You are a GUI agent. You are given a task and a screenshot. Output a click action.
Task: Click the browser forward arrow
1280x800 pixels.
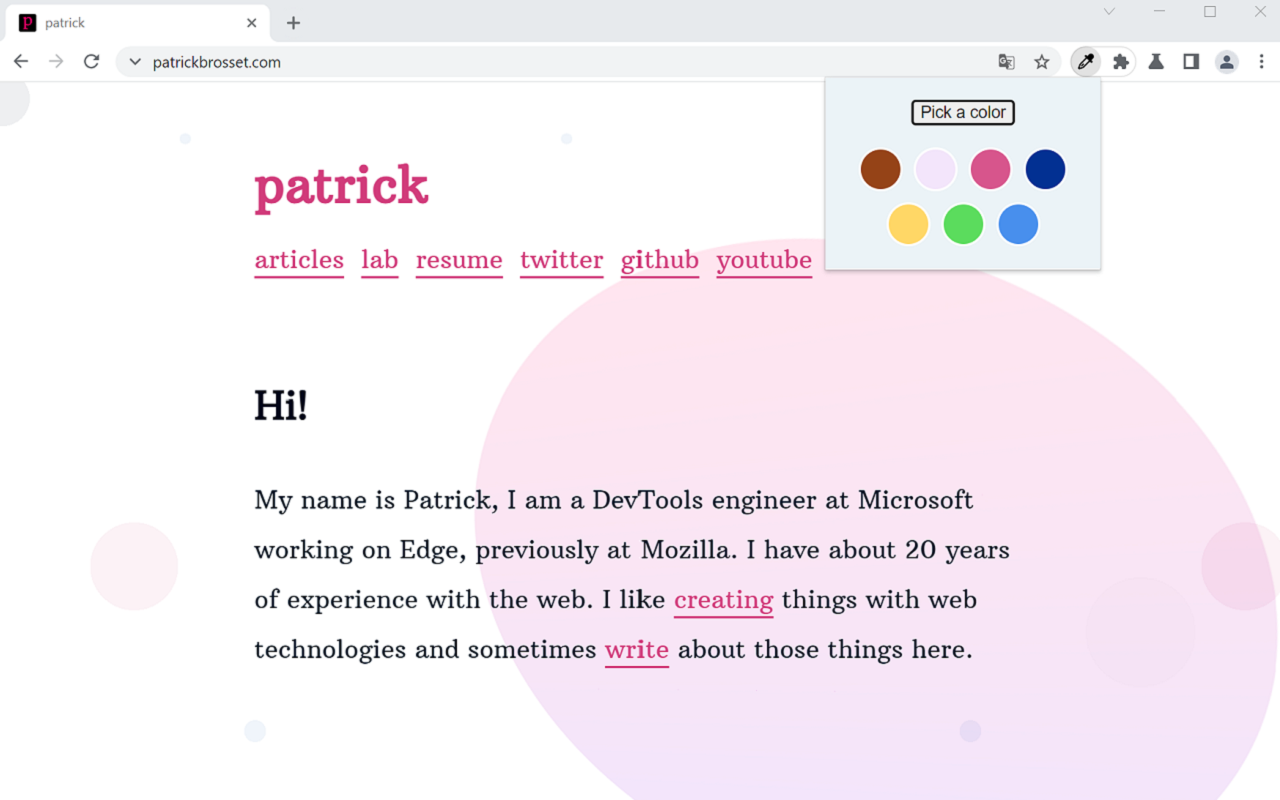pos(56,62)
